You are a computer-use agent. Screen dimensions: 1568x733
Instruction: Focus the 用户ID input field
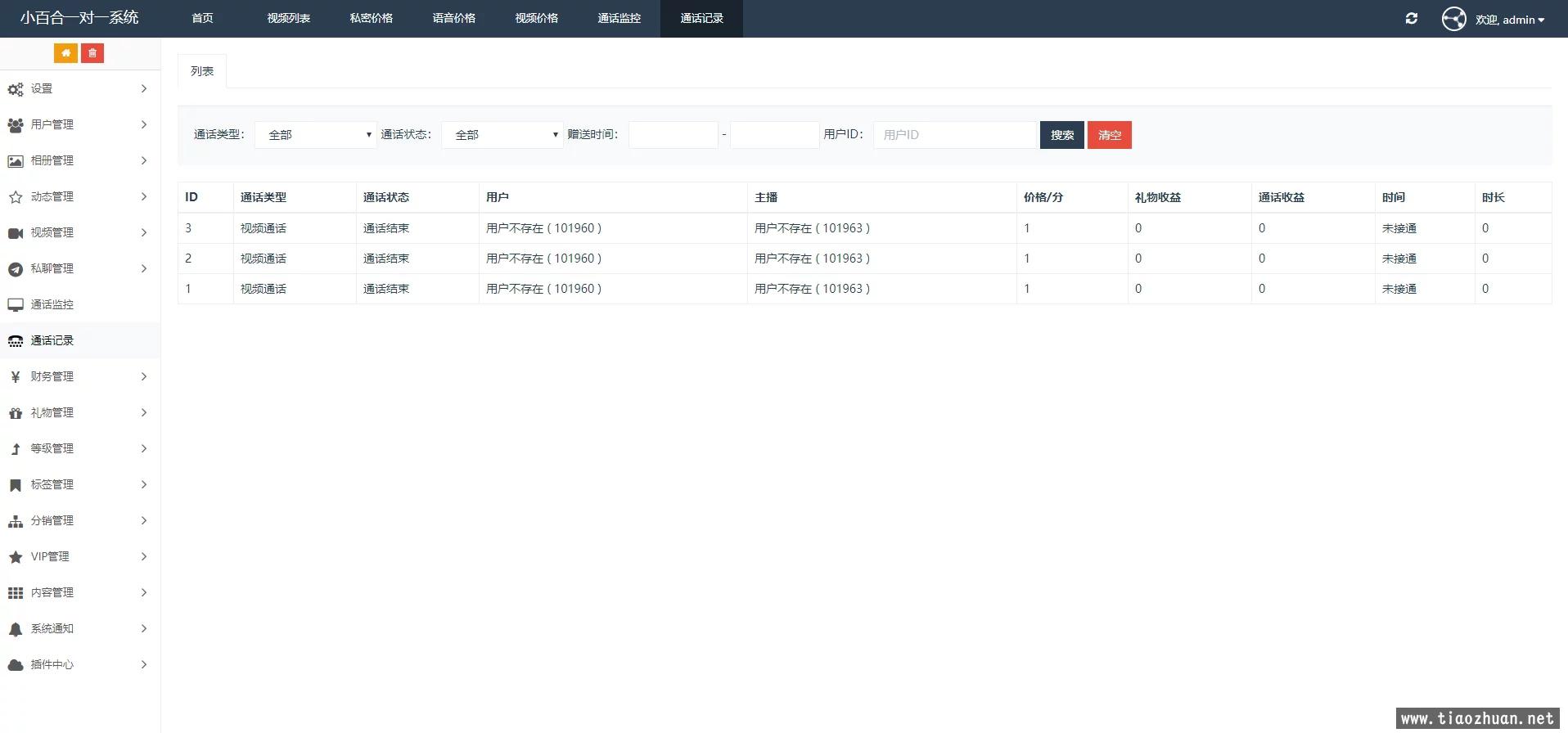pos(955,135)
